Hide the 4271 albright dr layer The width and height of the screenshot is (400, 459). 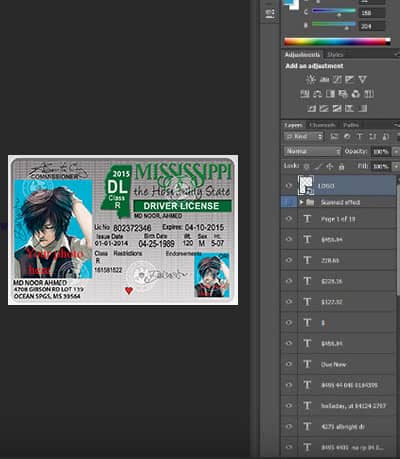point(289,426)
